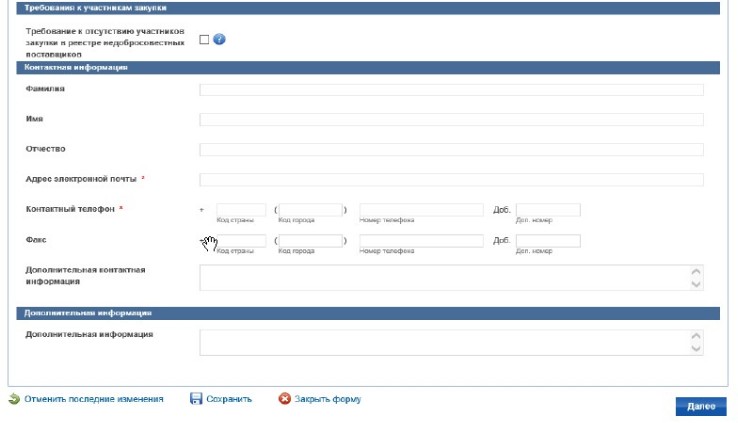Click the fax number field

(x=421, y=241)
